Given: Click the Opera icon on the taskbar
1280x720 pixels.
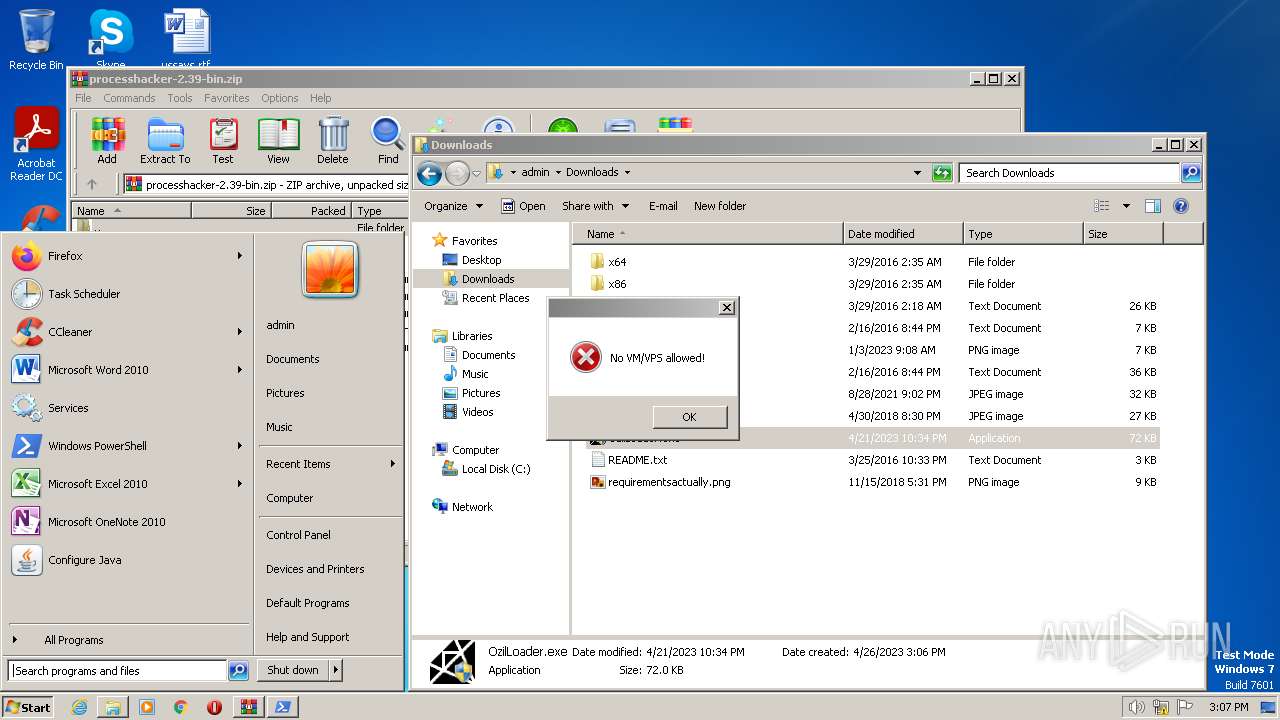Looking at the screenshot, I should pos(214,707).
